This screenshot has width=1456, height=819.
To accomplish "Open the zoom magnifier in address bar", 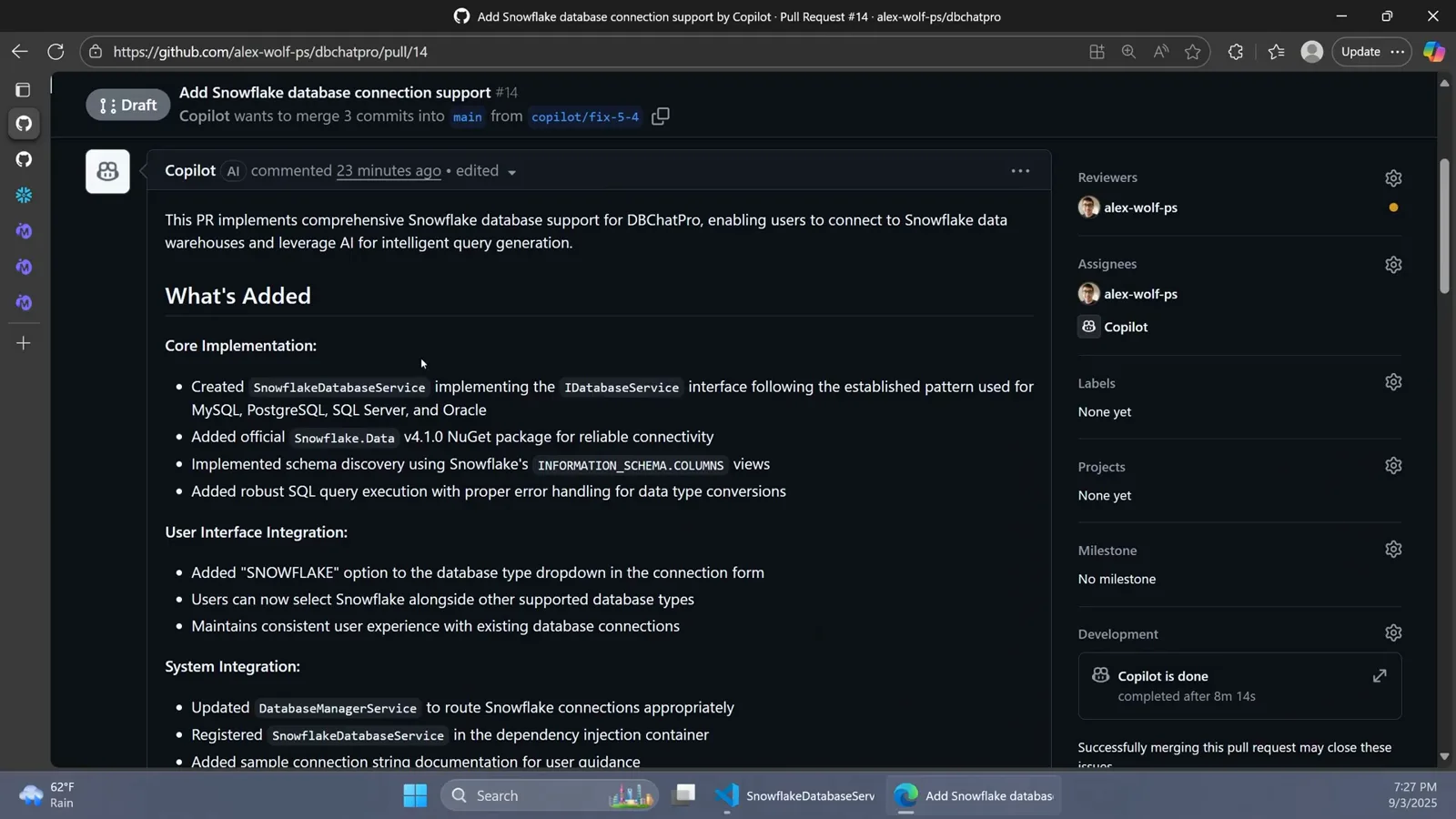I will pos(1128,52).
